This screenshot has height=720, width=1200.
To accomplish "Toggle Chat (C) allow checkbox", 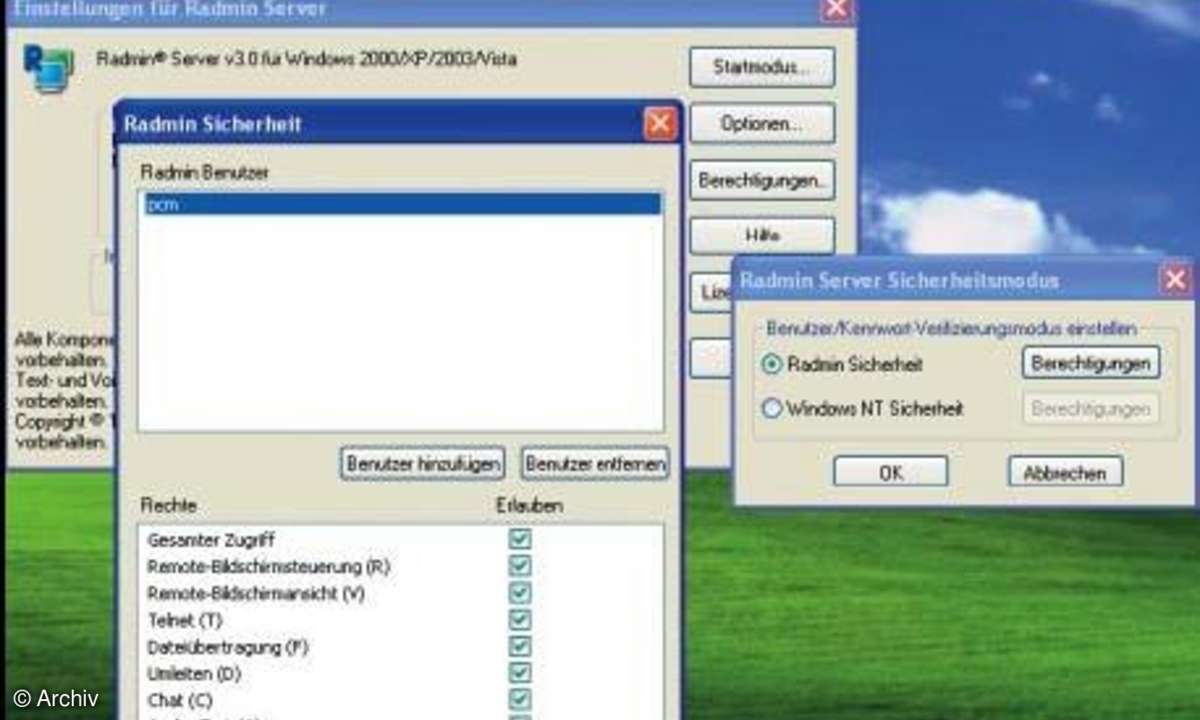I will (520, 700).
